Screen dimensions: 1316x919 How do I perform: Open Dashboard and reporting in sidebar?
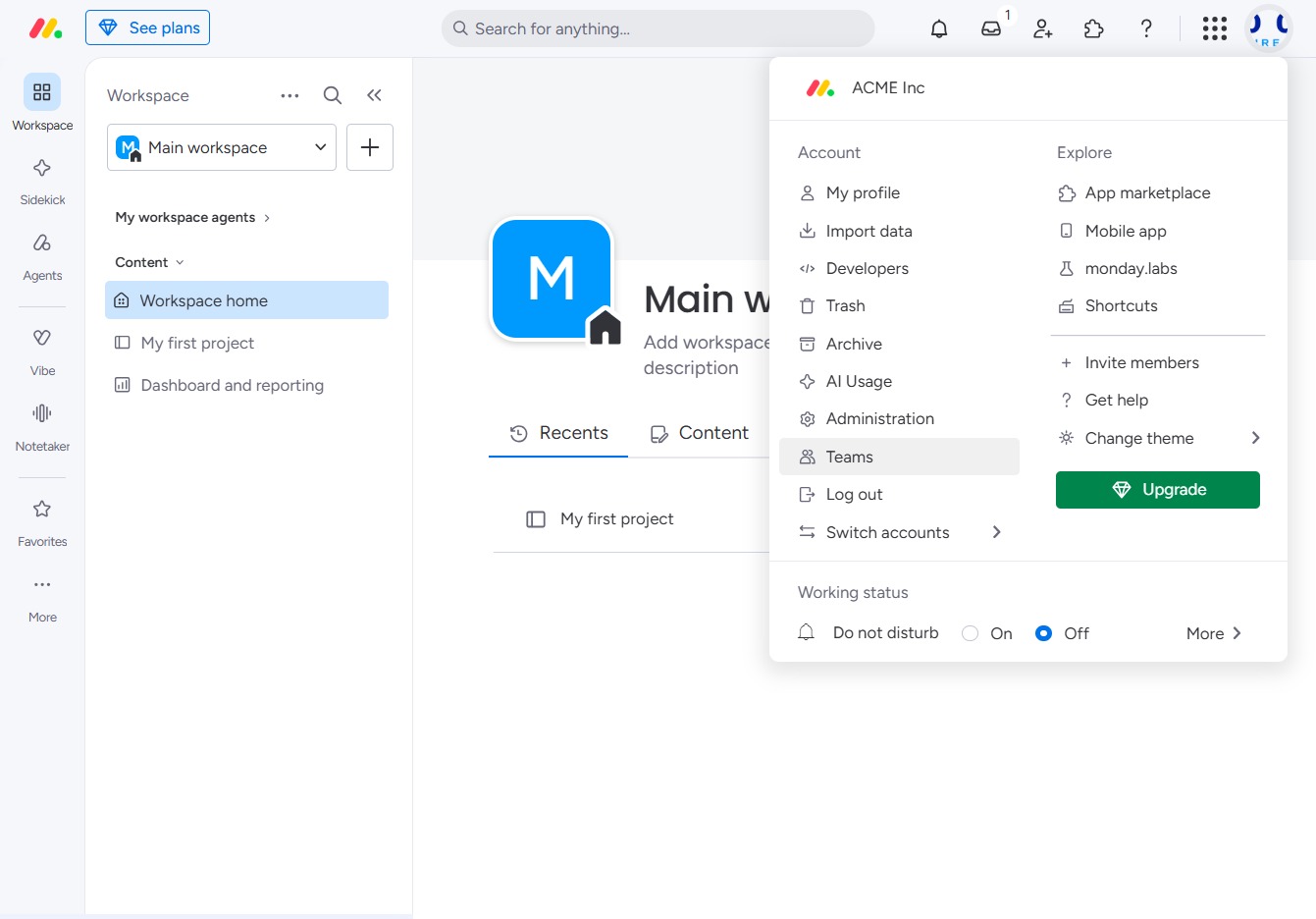pyautogui.click(x=246, y=385)
